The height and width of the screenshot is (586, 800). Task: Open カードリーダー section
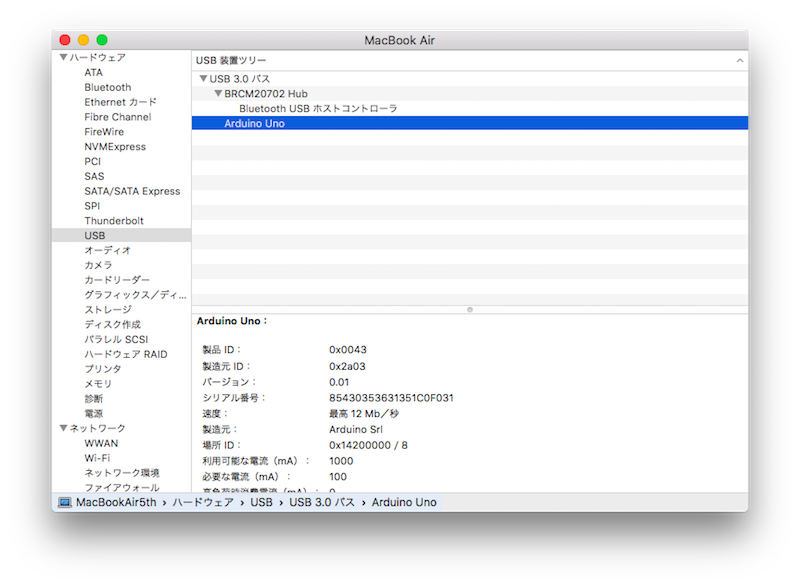click(117, 279)
